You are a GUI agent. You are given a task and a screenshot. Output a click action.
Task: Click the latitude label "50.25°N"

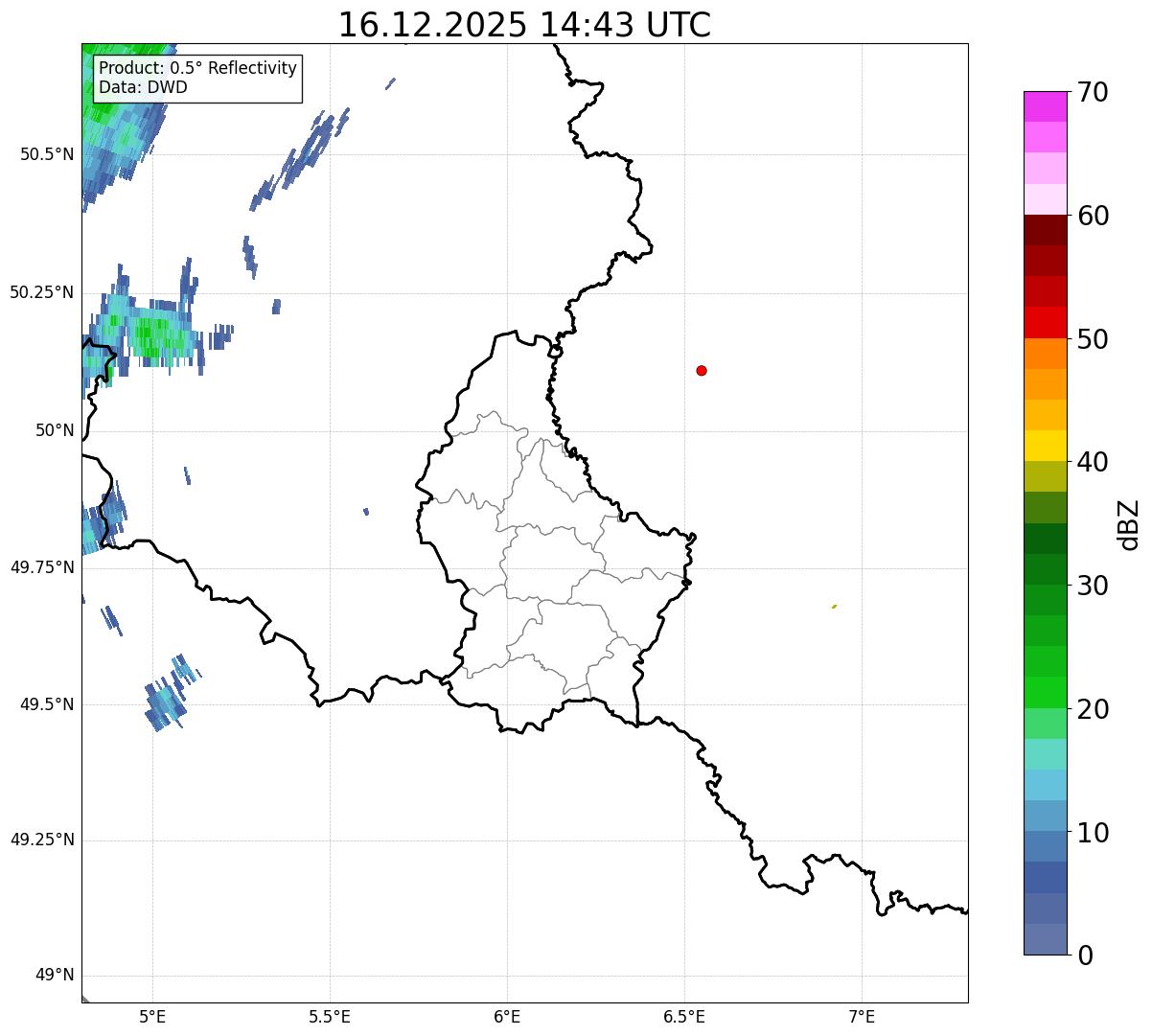tap(41, 292)
